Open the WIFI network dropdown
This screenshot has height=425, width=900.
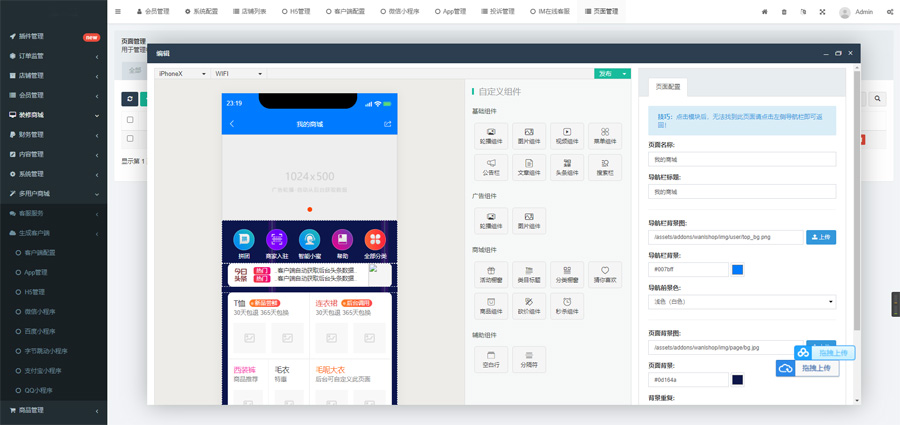coord(238,74)
